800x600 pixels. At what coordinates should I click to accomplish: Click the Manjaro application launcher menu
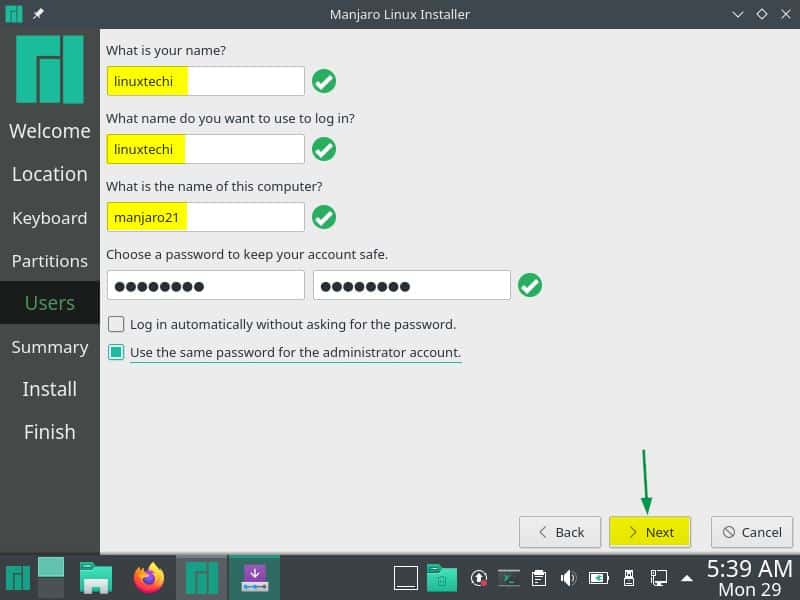(x=18, y=577)
